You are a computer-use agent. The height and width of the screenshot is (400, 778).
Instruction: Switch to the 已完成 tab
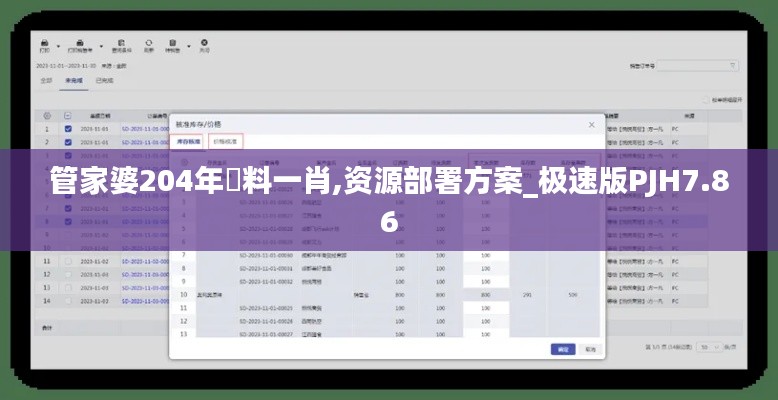[104, 80]
